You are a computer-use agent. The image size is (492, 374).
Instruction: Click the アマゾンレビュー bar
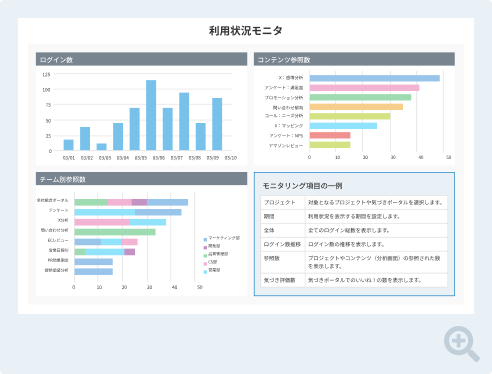pyautogui.click(x=330, y=145)
